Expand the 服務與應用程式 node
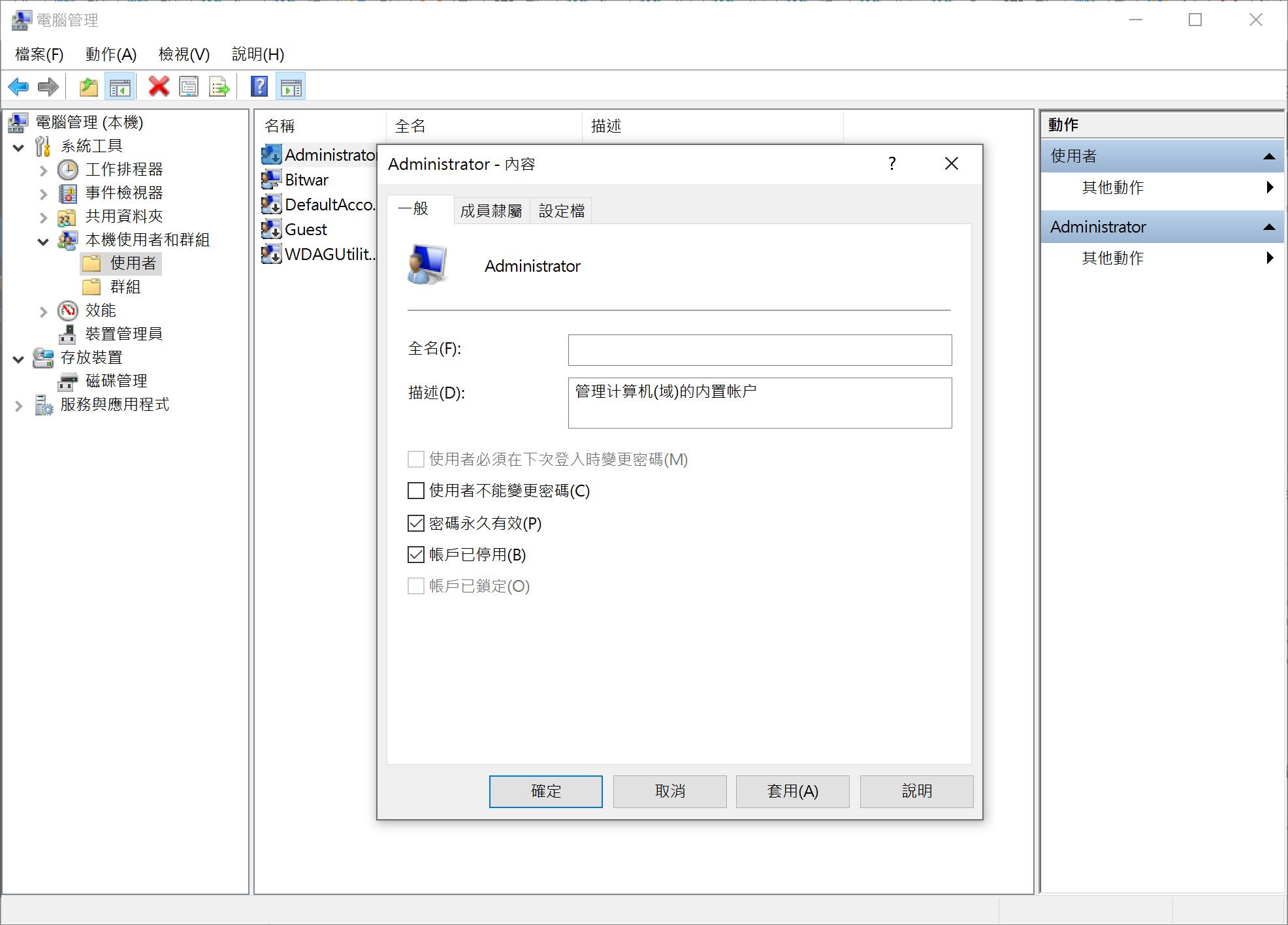 coord(19,406)
